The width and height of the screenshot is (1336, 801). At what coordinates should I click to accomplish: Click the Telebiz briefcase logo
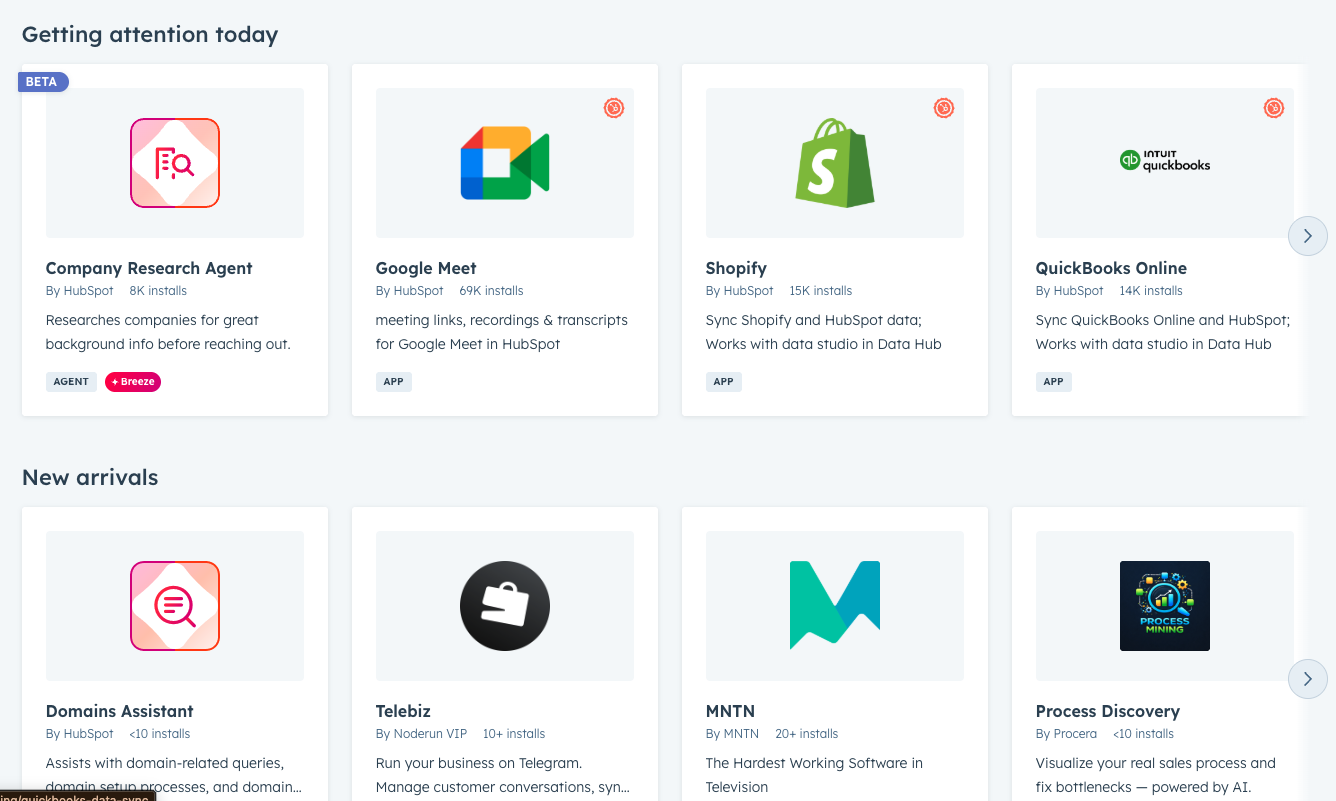coord(505,606)
